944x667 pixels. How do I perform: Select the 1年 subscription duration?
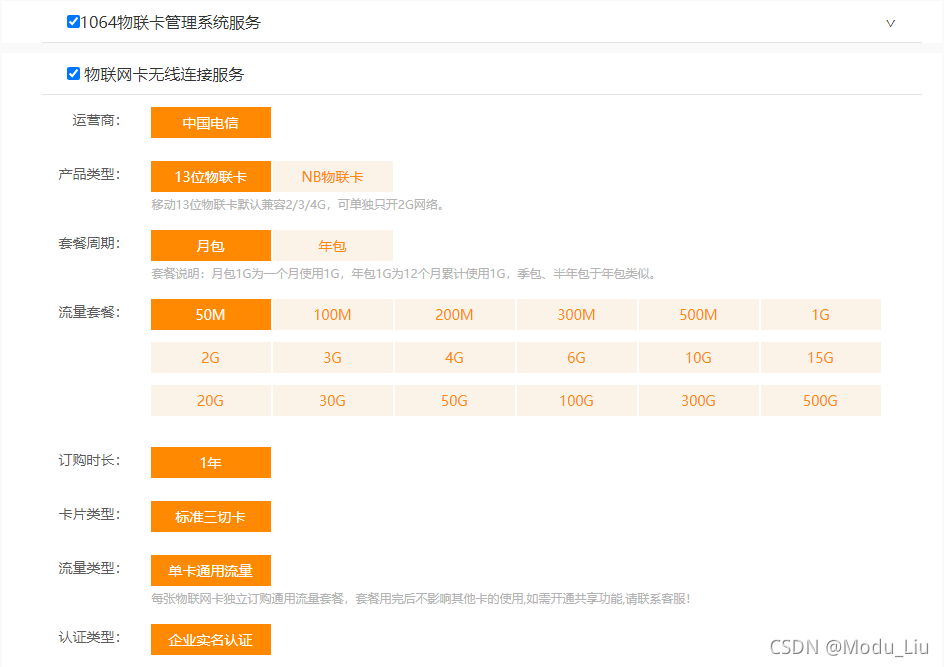click(x=211, y=462)
